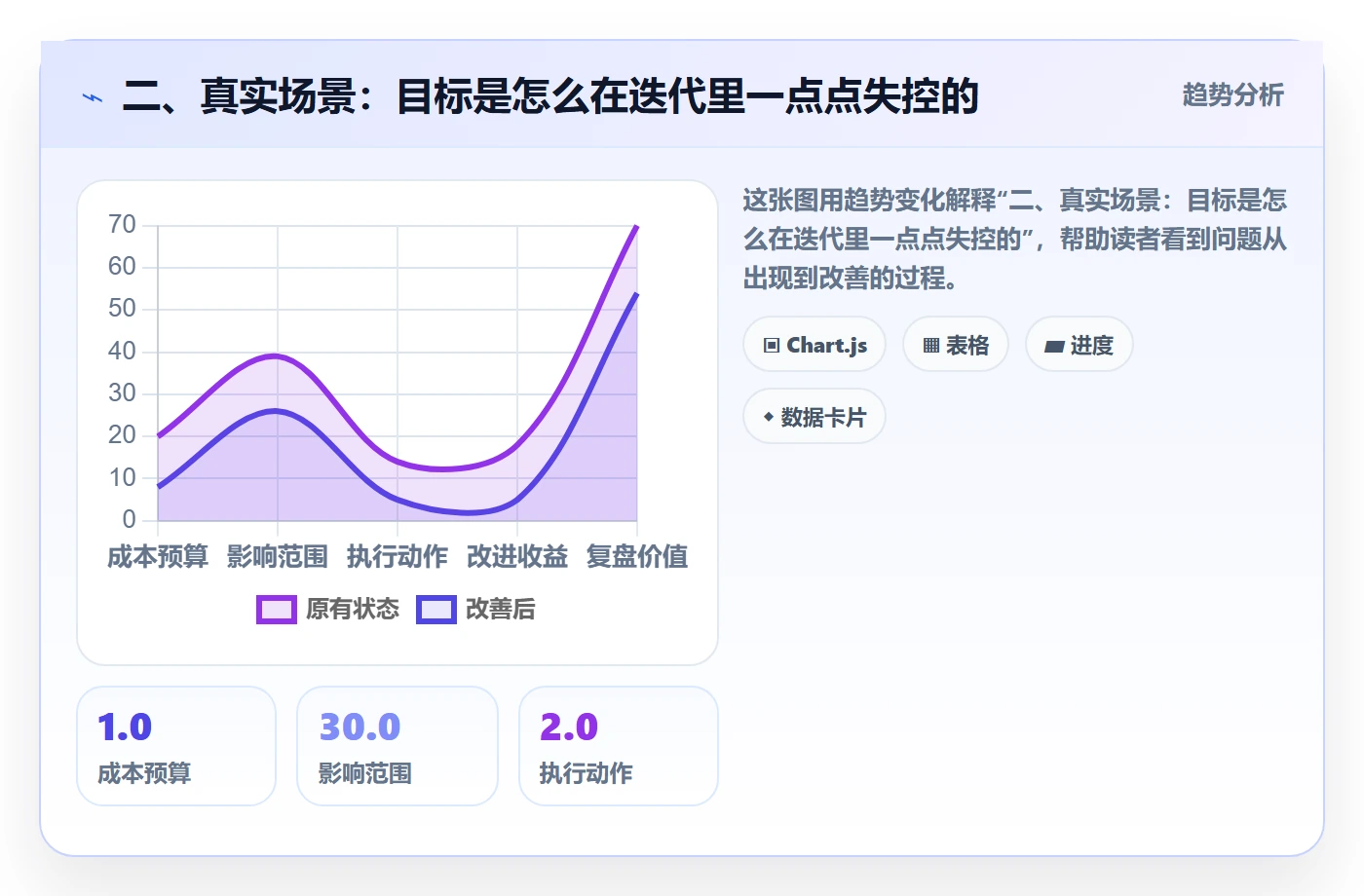Click the Chart.js tag icon

click(x=772, y=346)
